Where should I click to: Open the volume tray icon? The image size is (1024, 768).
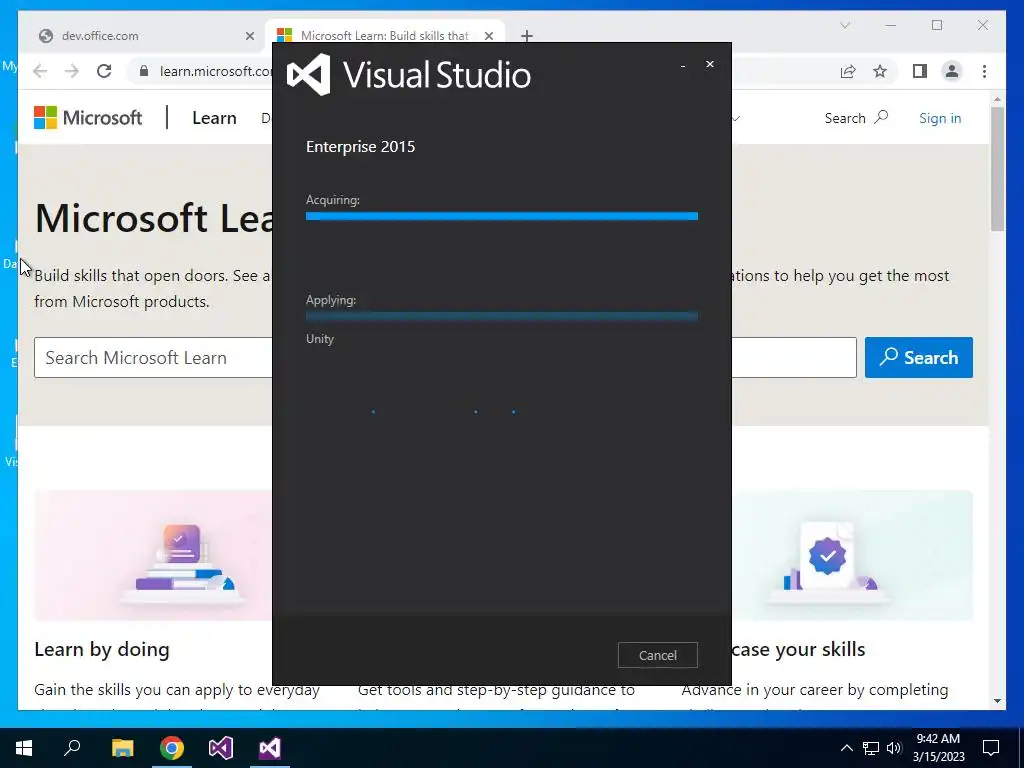point(894,748)
